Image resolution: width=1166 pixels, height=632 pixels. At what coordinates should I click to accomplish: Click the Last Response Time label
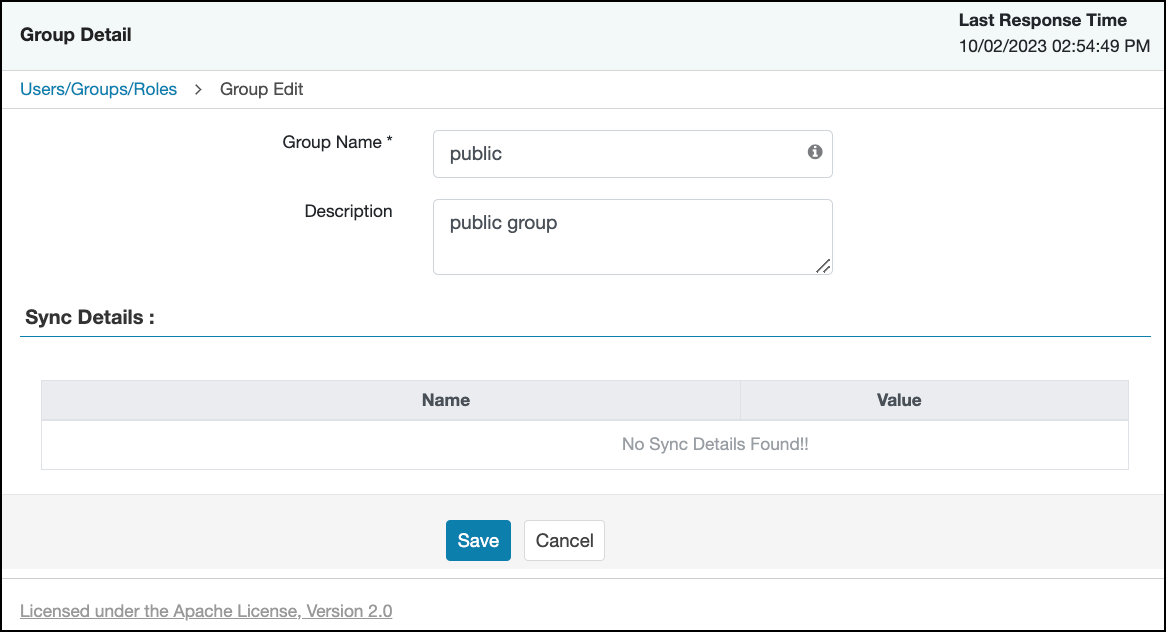1042,20
